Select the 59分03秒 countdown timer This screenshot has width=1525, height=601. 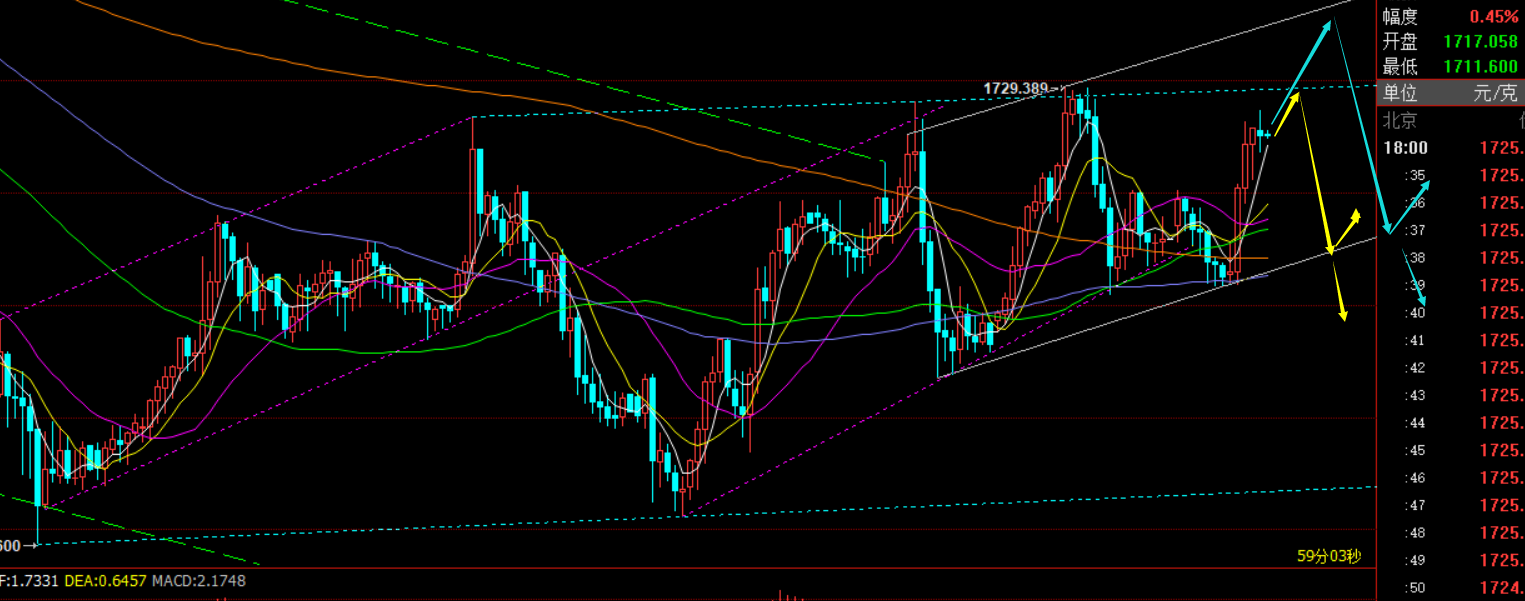pos(1329,555)
